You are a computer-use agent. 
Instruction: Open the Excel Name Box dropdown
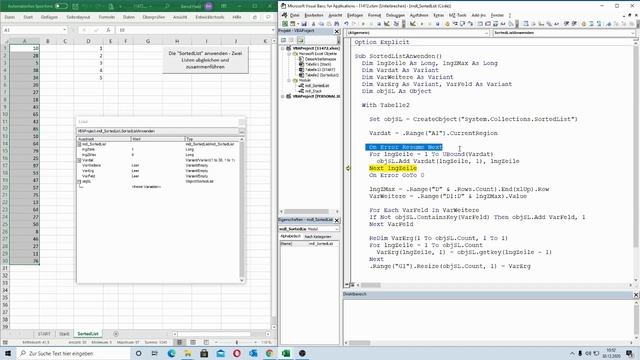[64, 30]
